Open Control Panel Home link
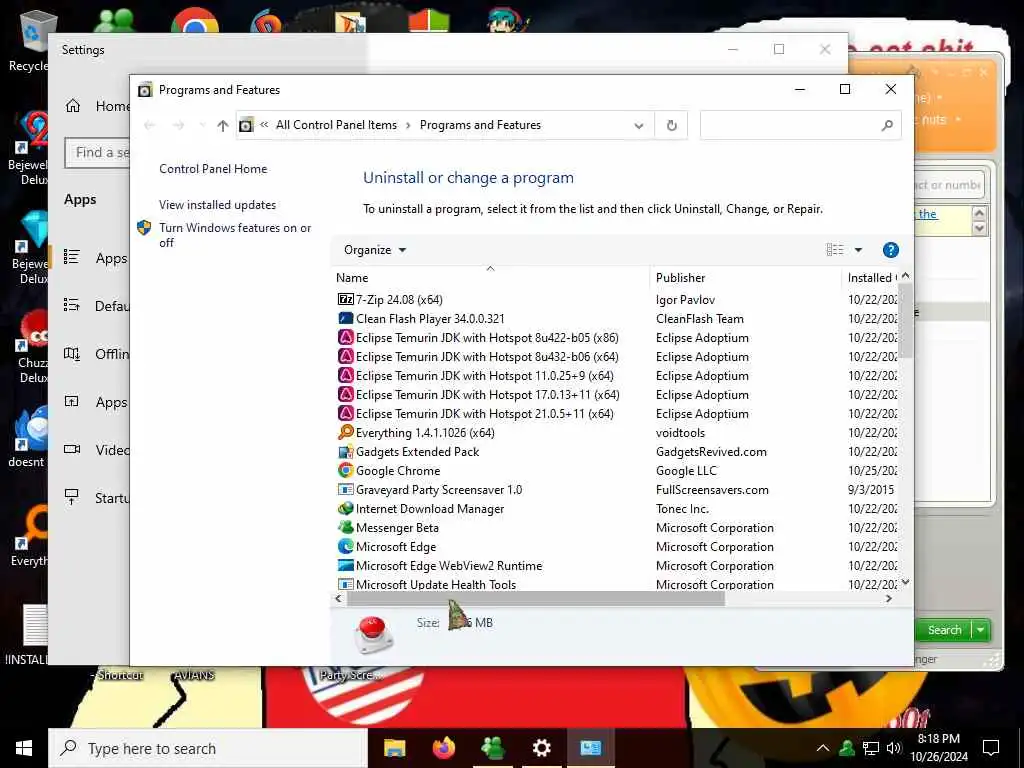The height and width of the screenshot is (768, 1024). [213, 168]
